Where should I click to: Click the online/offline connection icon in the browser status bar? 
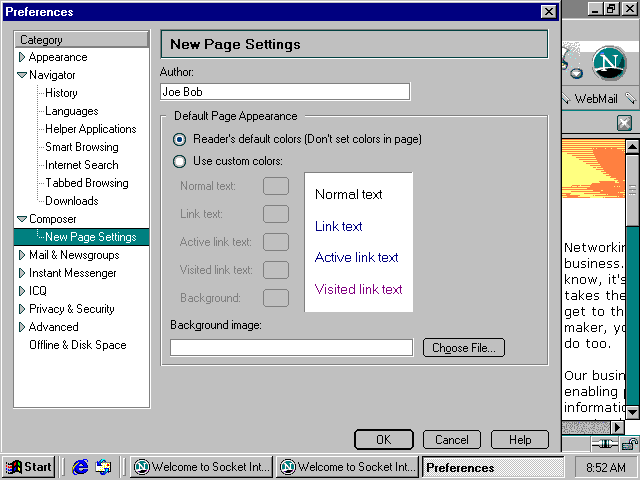[x=605, y=444]
